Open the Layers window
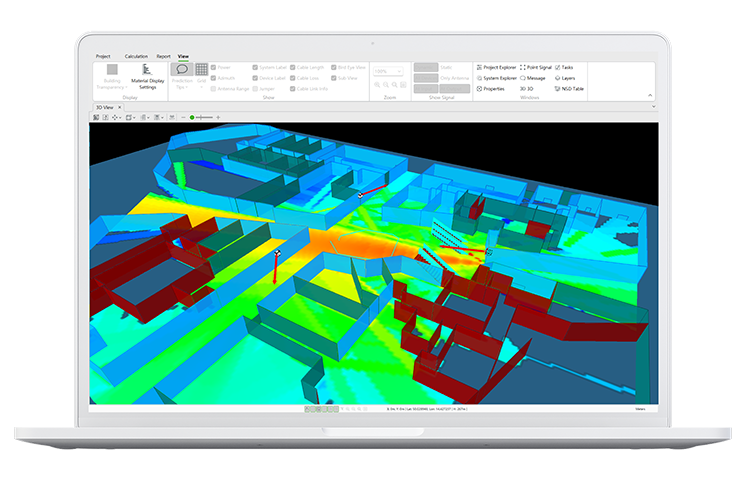Image resolution: width=744 pixels, height=481 pixels. (x=565, y=78)
